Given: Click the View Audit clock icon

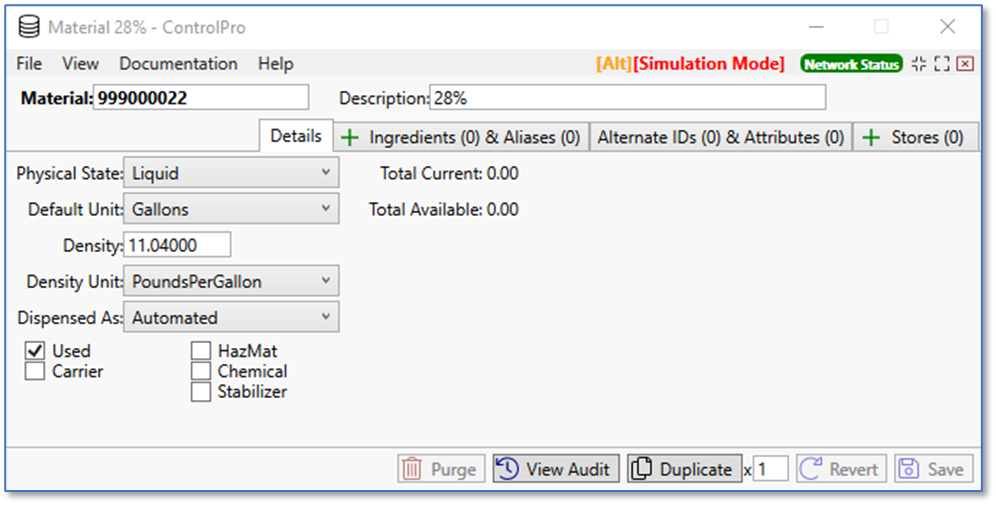Looking at the screenshot, I should pos(508,469).
